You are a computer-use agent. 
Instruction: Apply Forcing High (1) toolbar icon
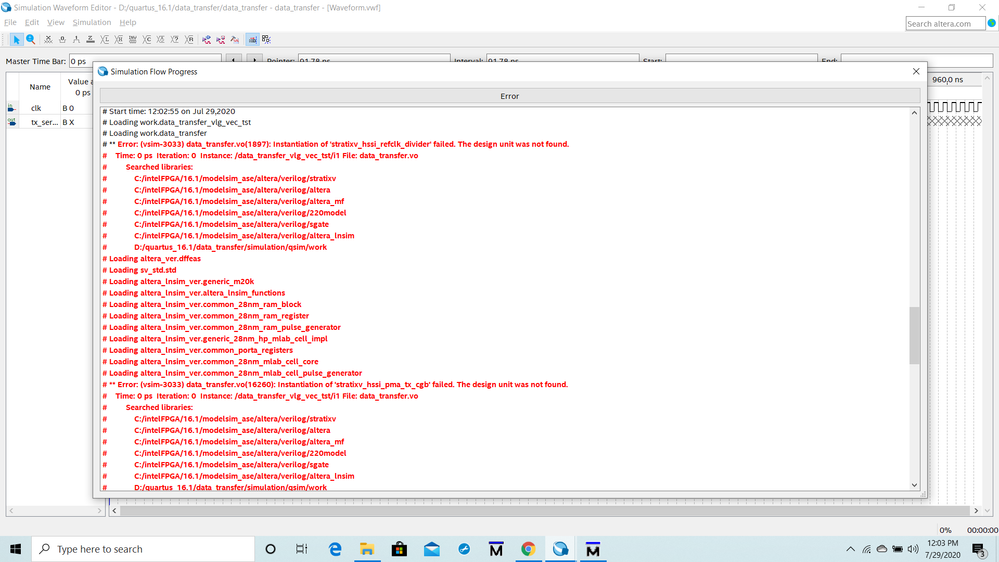click(76, 40)
